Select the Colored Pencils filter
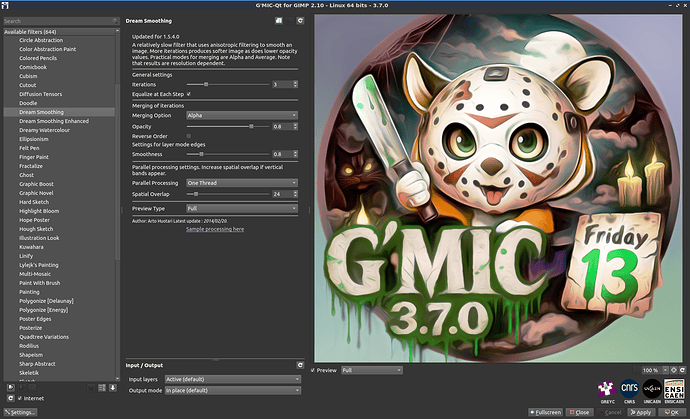The height and width of the screenshot is (419, 690). (38, 58)
